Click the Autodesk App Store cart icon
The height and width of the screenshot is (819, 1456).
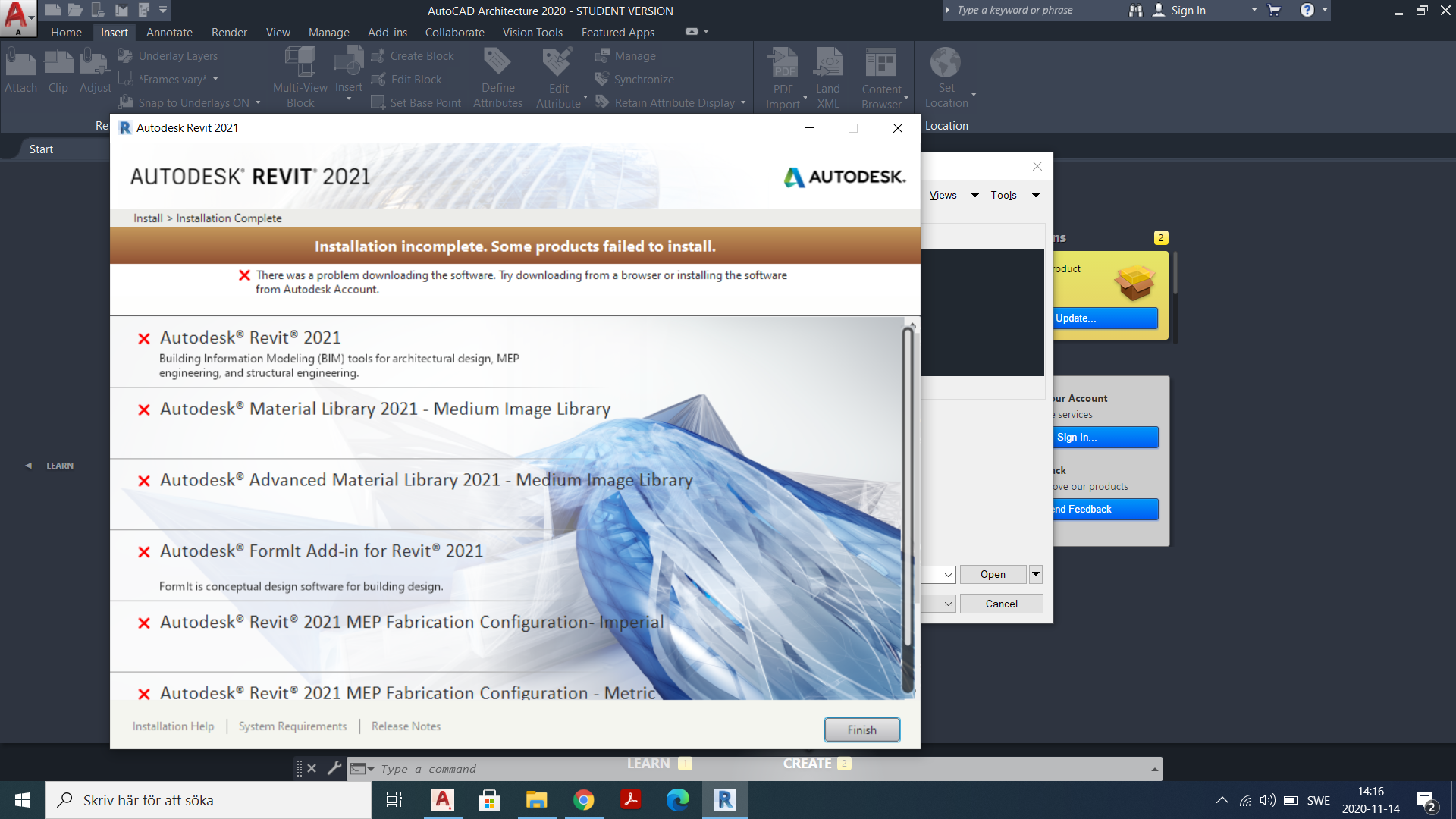pos(1274,10)
